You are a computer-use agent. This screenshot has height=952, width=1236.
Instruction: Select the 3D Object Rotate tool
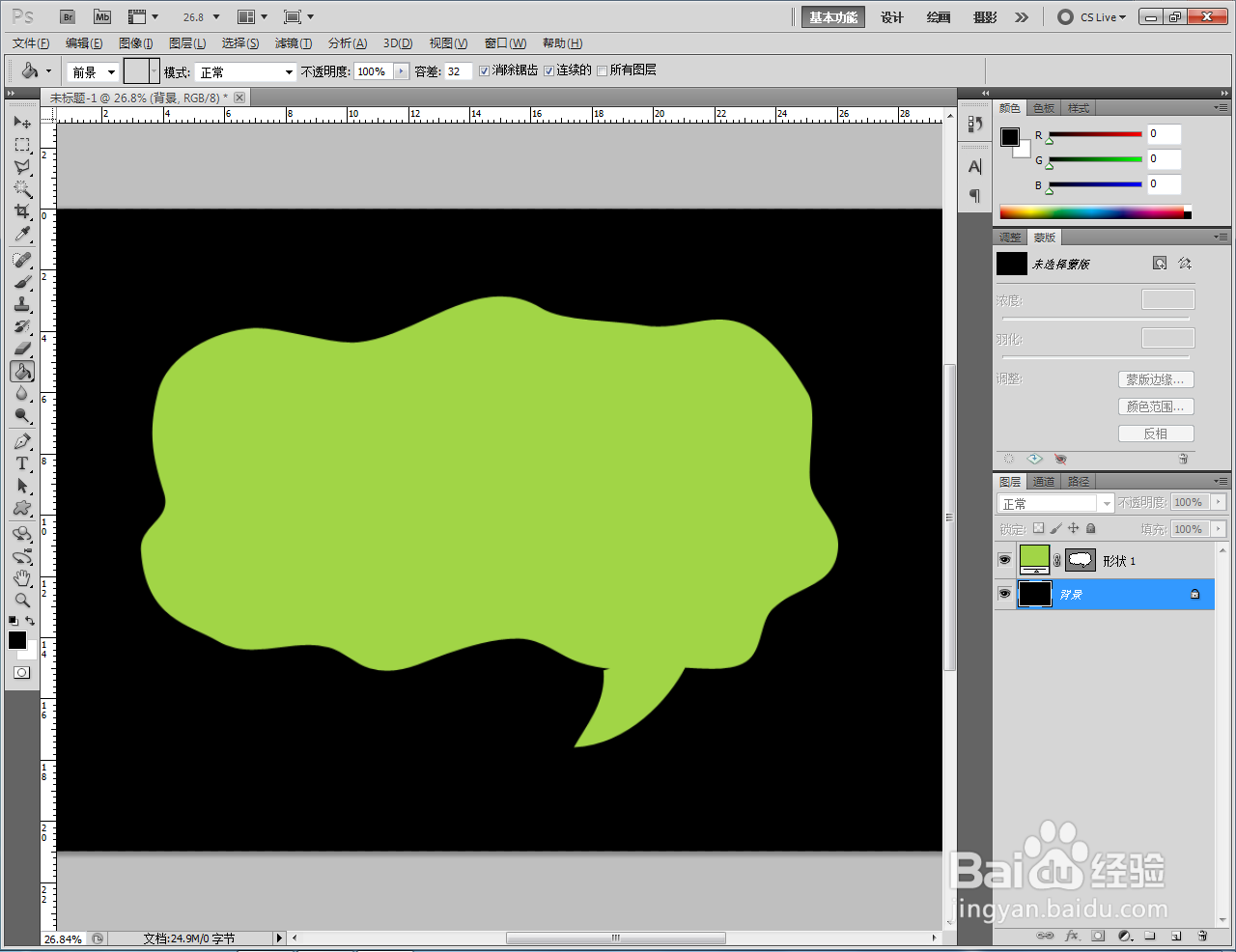[x=22, y=533]
